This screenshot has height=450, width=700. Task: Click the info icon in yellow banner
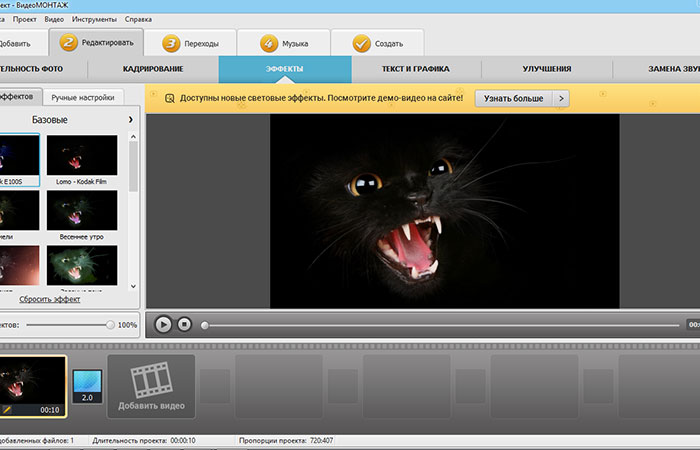[170, 98]
